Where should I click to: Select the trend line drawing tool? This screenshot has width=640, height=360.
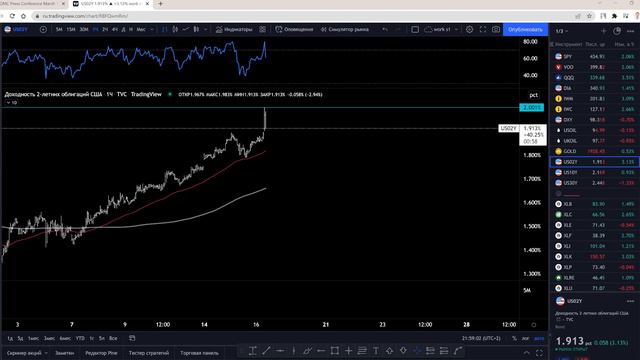pos(266,351)
